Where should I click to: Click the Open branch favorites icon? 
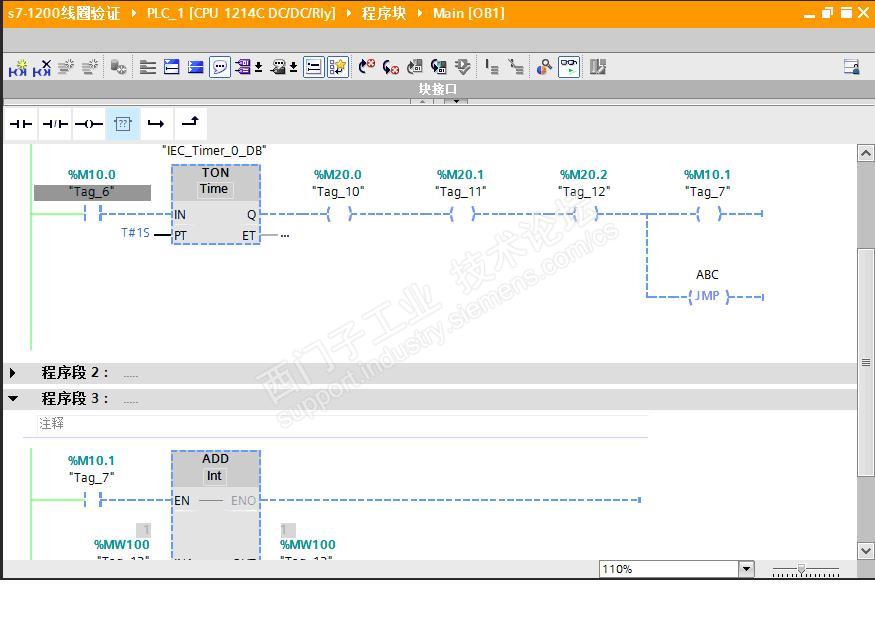[156, 124]
